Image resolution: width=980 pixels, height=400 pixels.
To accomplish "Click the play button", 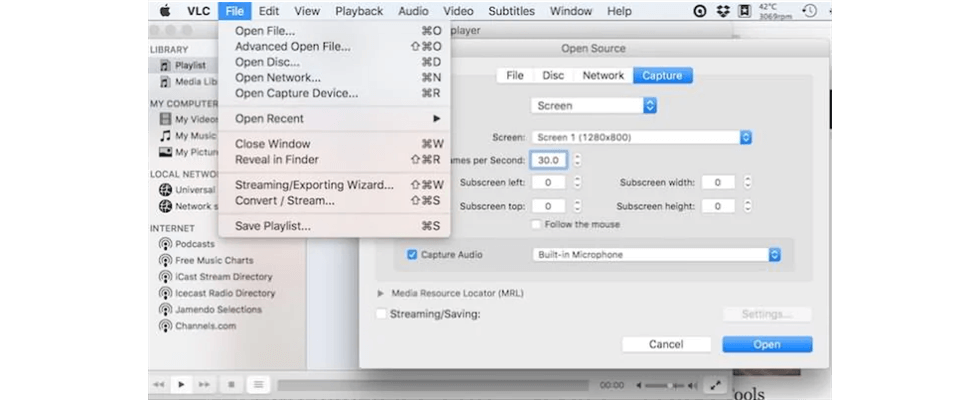I will click(x=181, y=384).
